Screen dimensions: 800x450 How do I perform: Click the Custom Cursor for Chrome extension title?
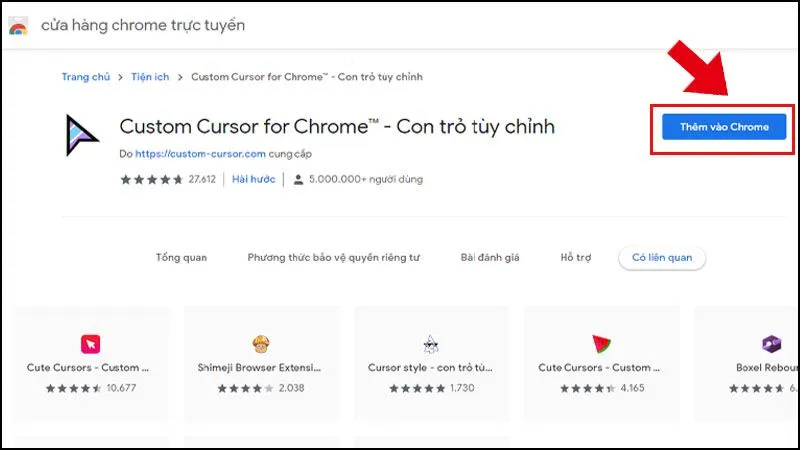(x=337, y=127)
